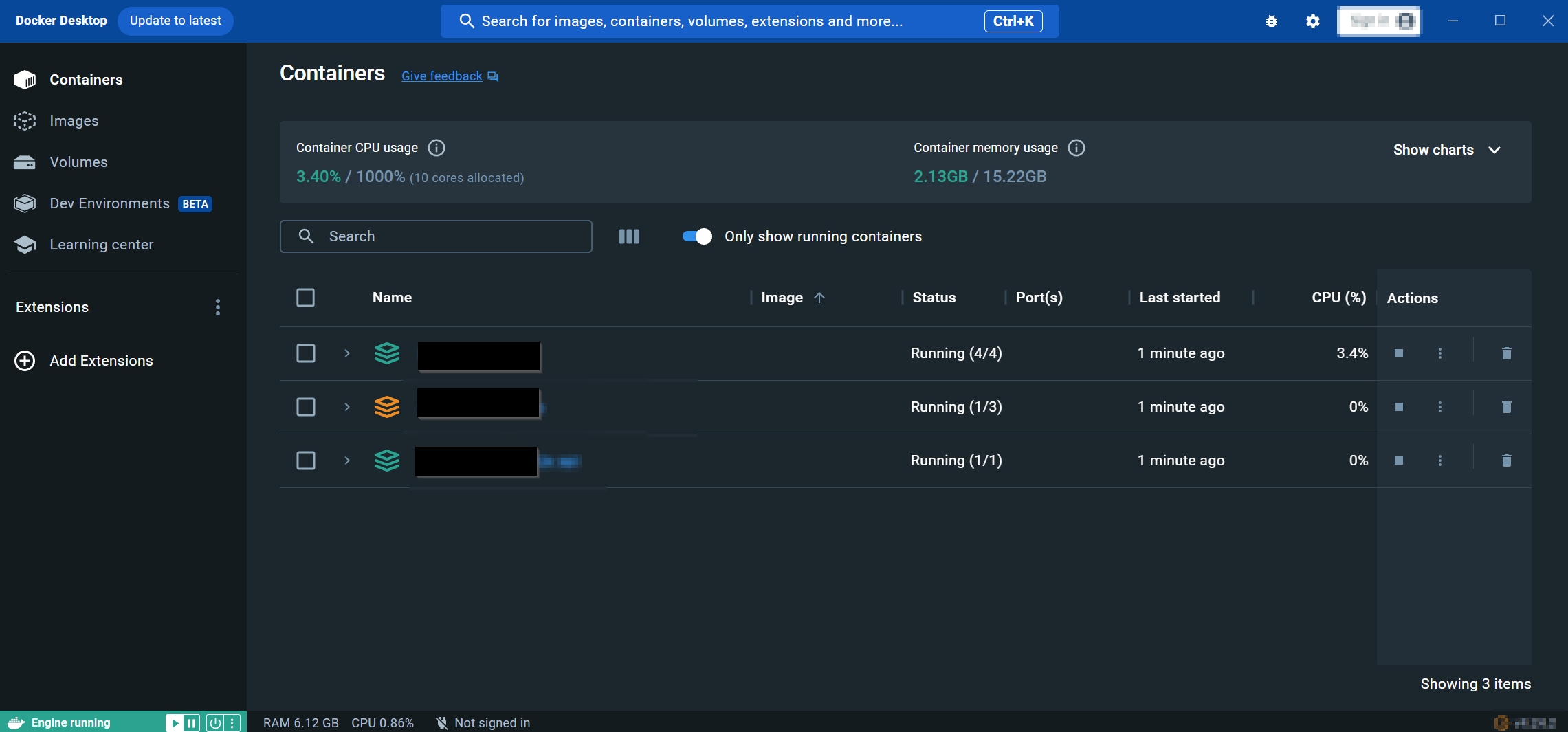Click 'Showing 3 items' text
1568x732 pixels.
tap(1475, 684)
